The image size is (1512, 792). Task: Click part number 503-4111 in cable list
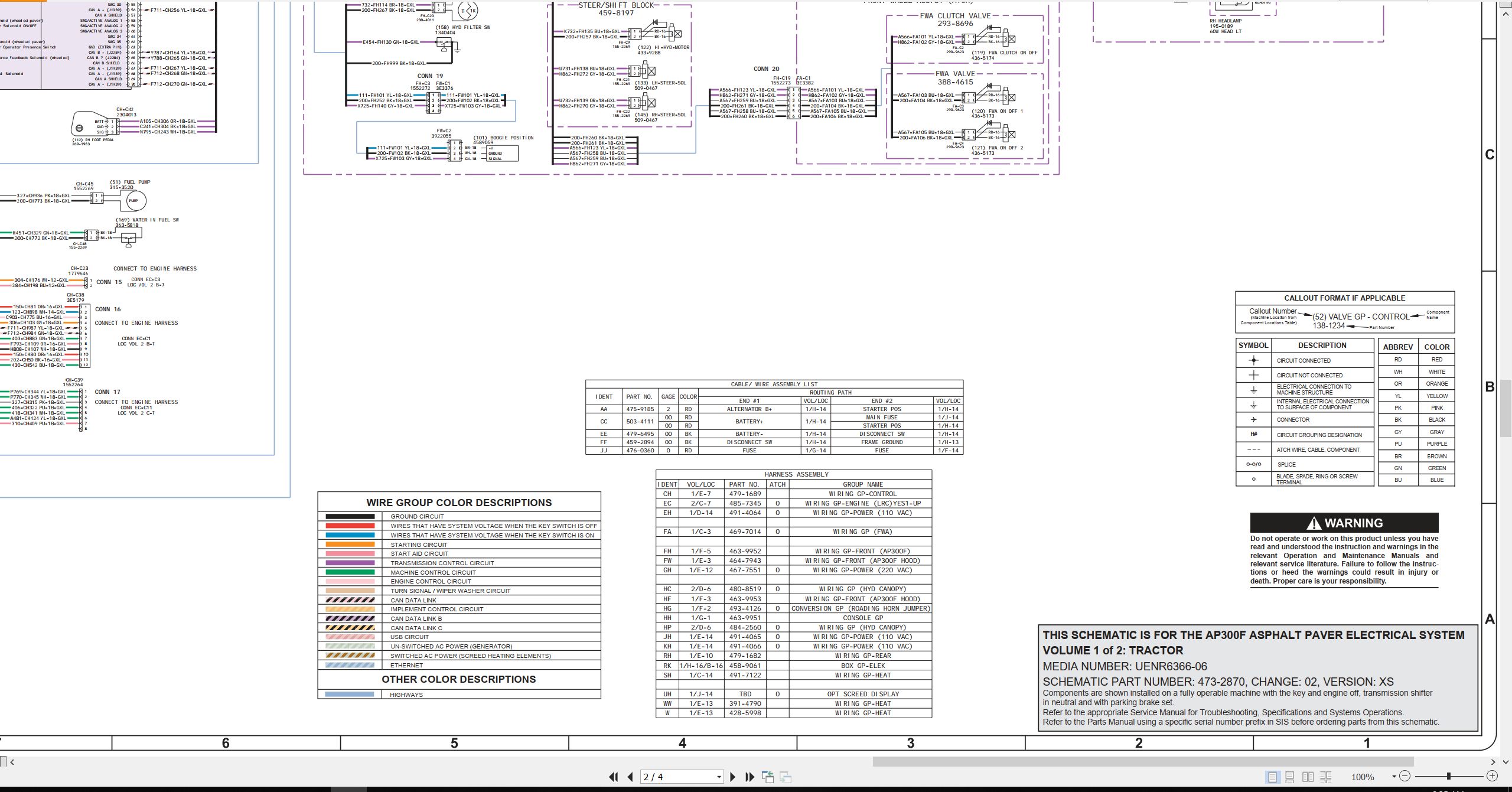click(x=640, y=422)
